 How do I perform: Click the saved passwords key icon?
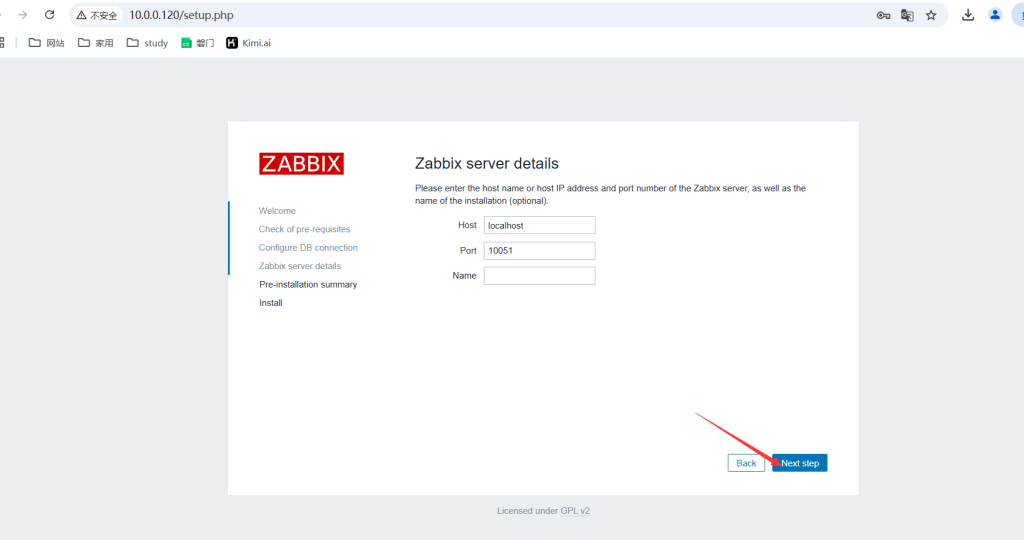coord(883,15)
